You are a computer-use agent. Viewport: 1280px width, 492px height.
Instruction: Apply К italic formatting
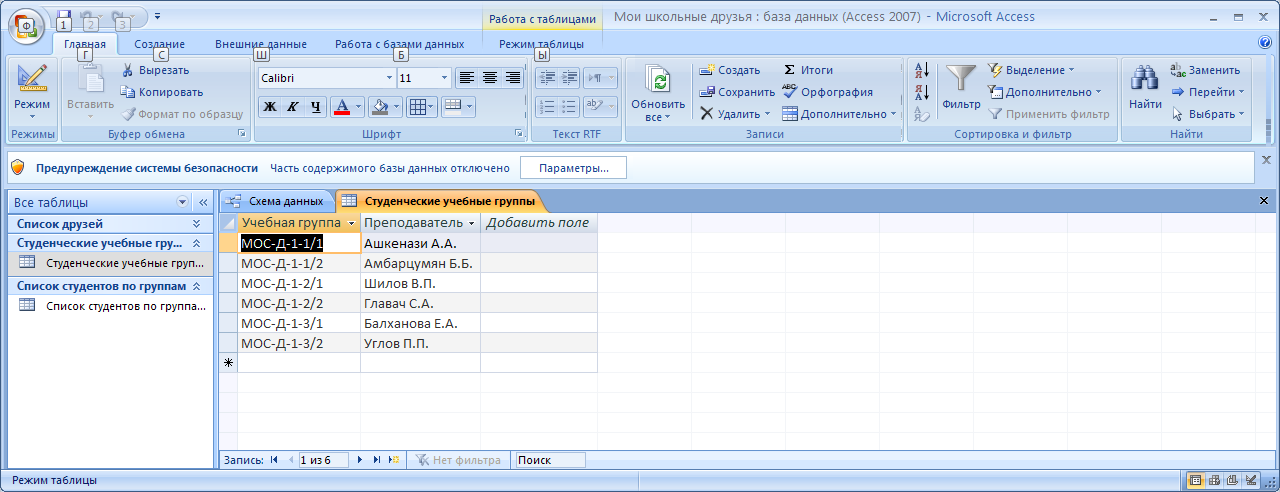click(293, 107)
